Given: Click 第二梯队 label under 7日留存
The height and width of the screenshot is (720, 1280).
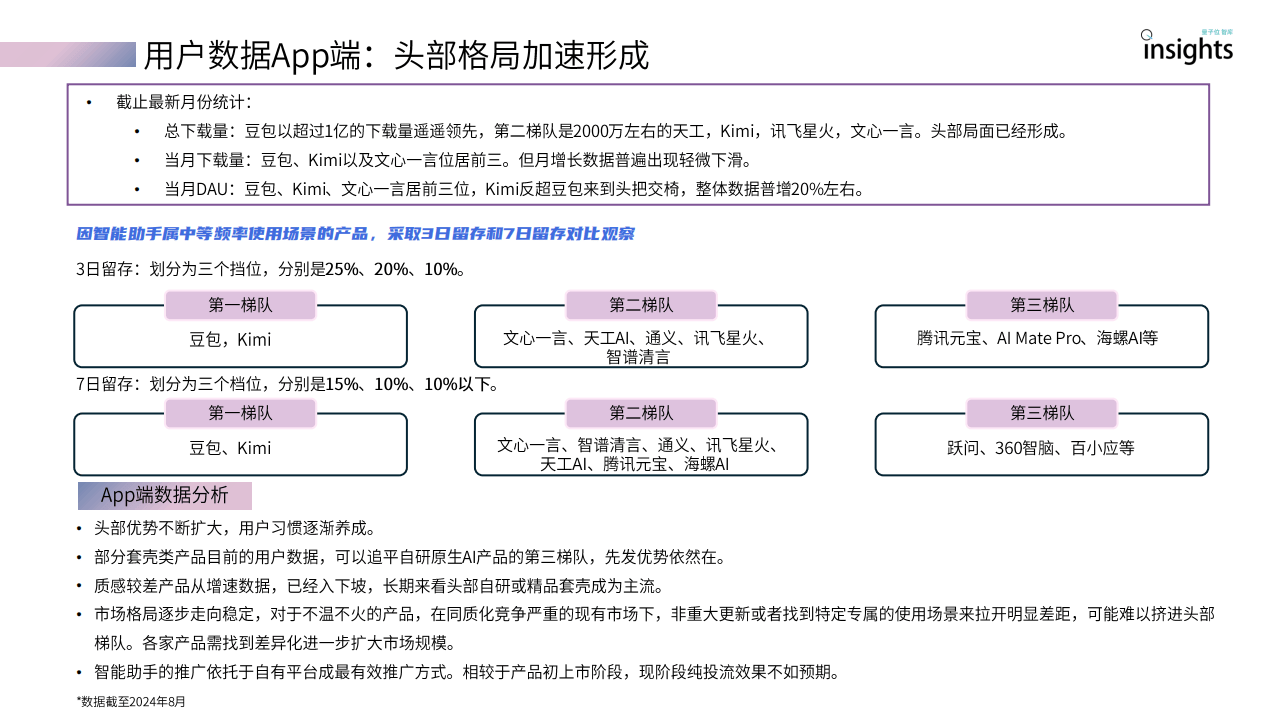Looking at the screenshot, I should [641, 413].
